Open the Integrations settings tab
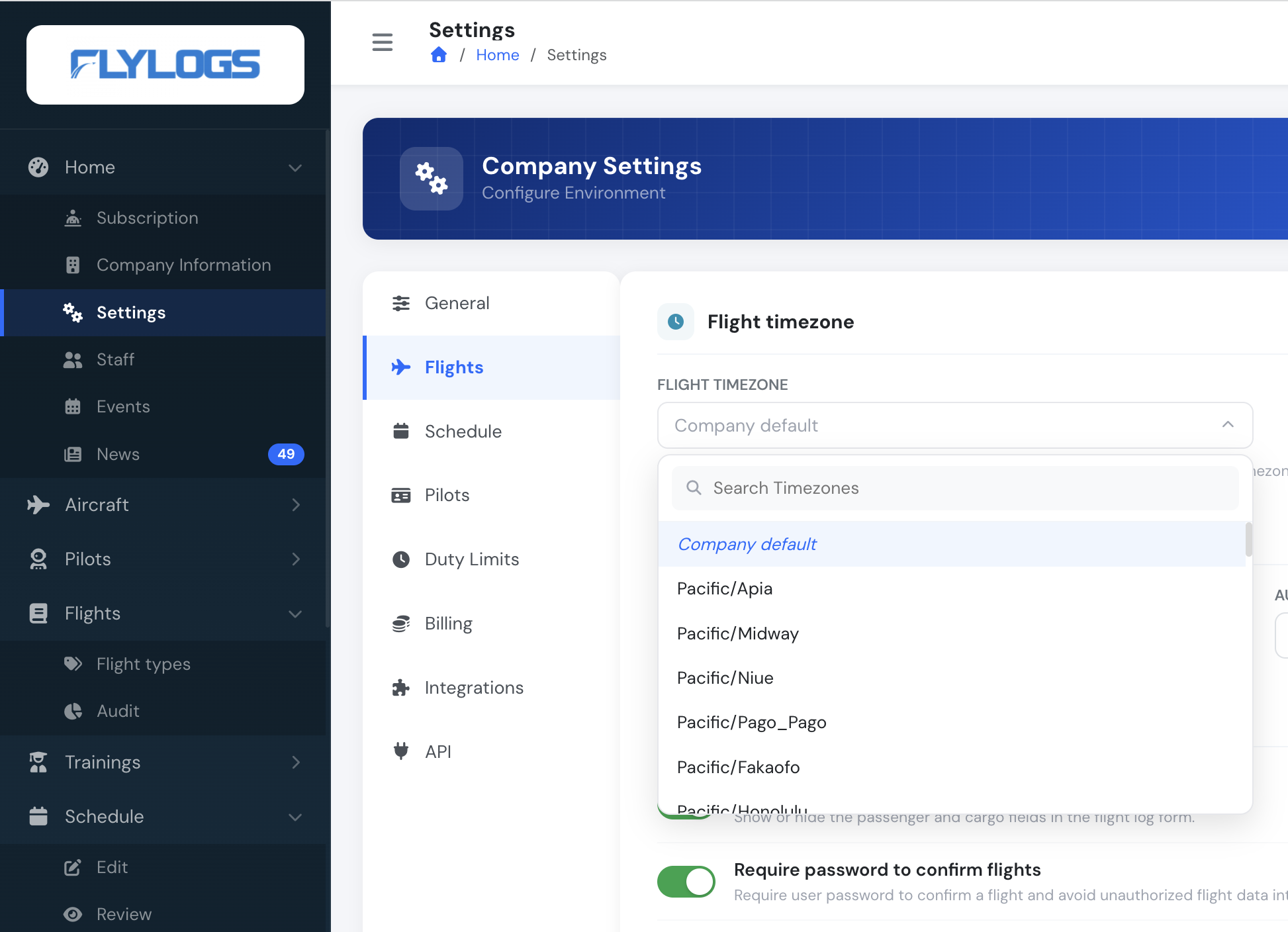The width and height of the screenshot is (1288, 932). click(x=491, y=688)
